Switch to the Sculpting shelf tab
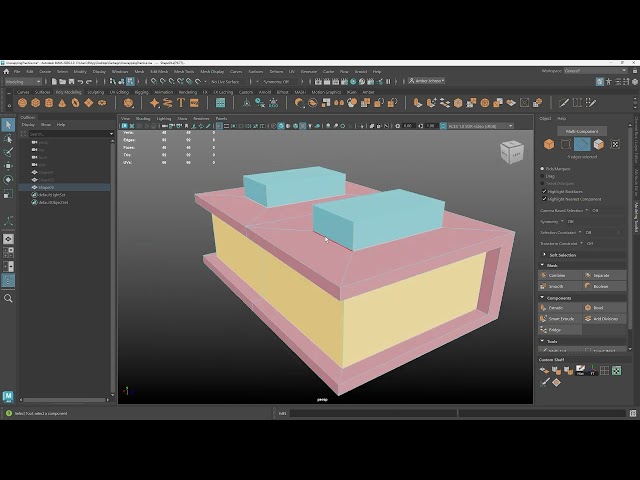Viewport: 640px width, 480px height. (96, 92)
